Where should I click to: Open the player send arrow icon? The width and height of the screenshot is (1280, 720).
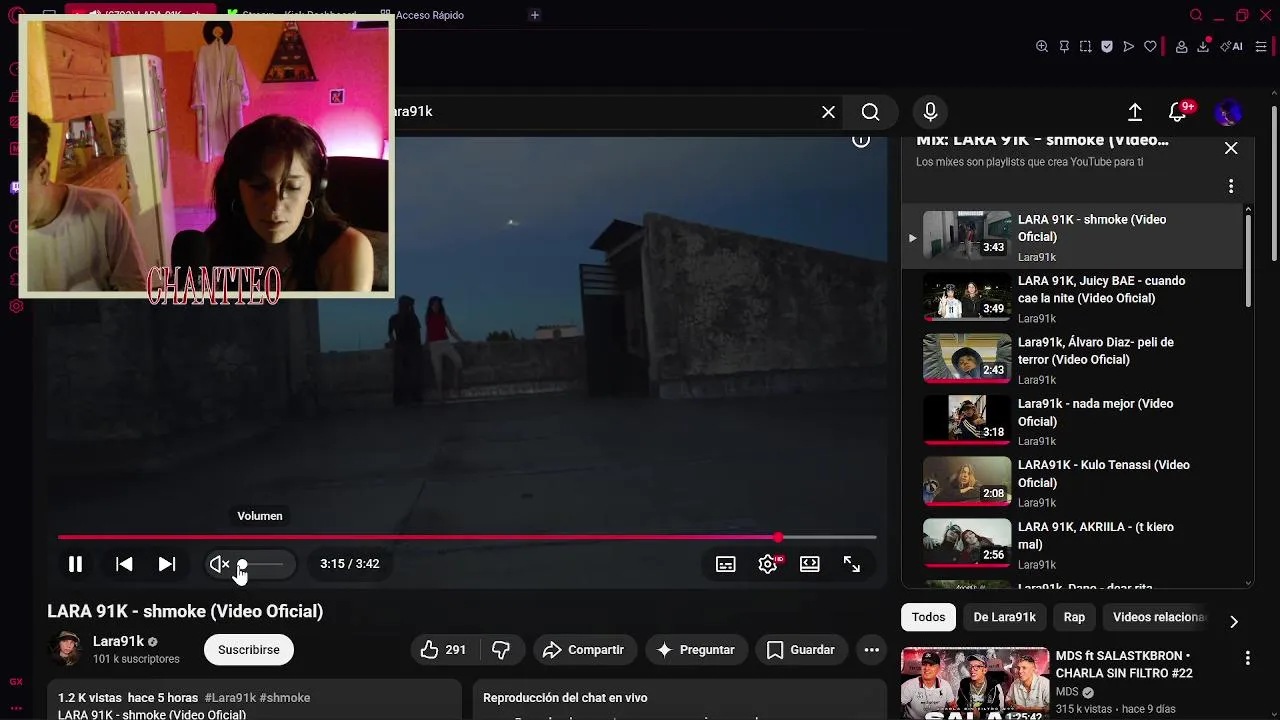click(x=1129, y=47)
